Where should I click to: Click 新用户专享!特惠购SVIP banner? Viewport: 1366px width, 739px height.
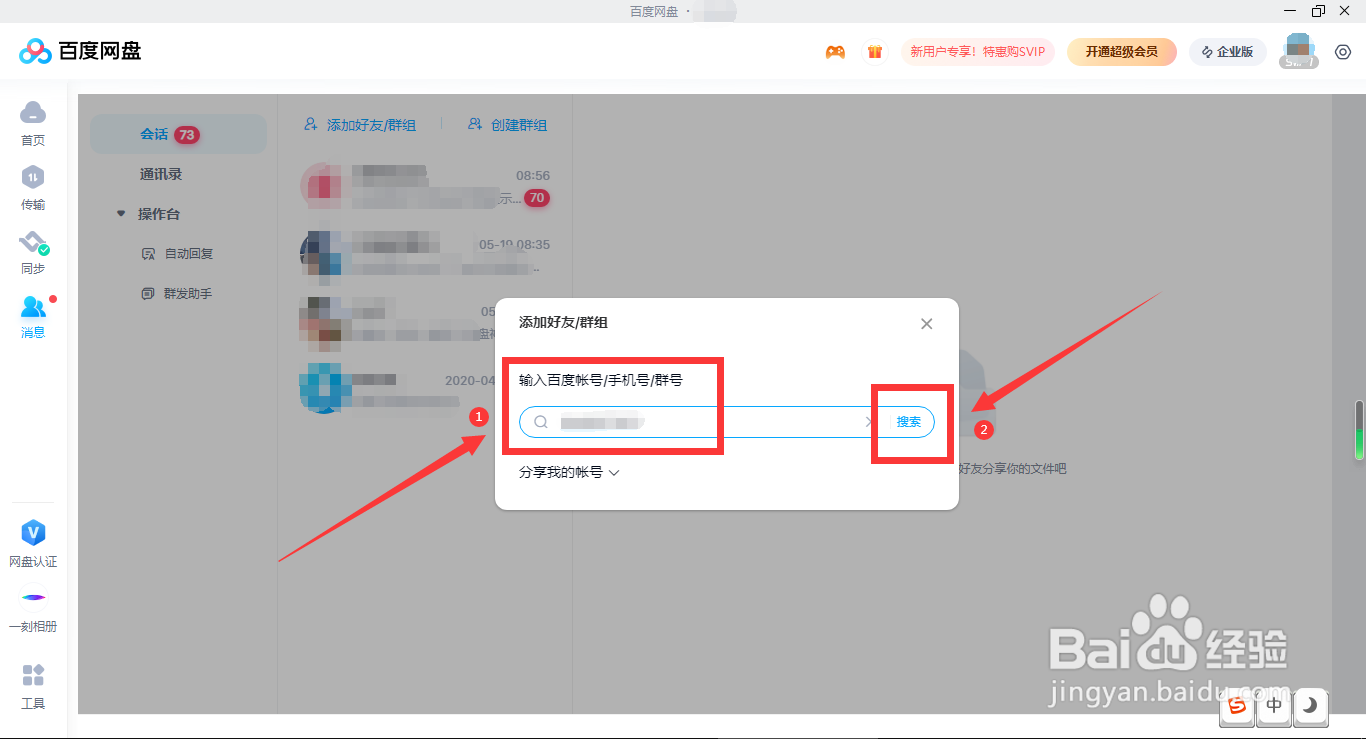977,52
